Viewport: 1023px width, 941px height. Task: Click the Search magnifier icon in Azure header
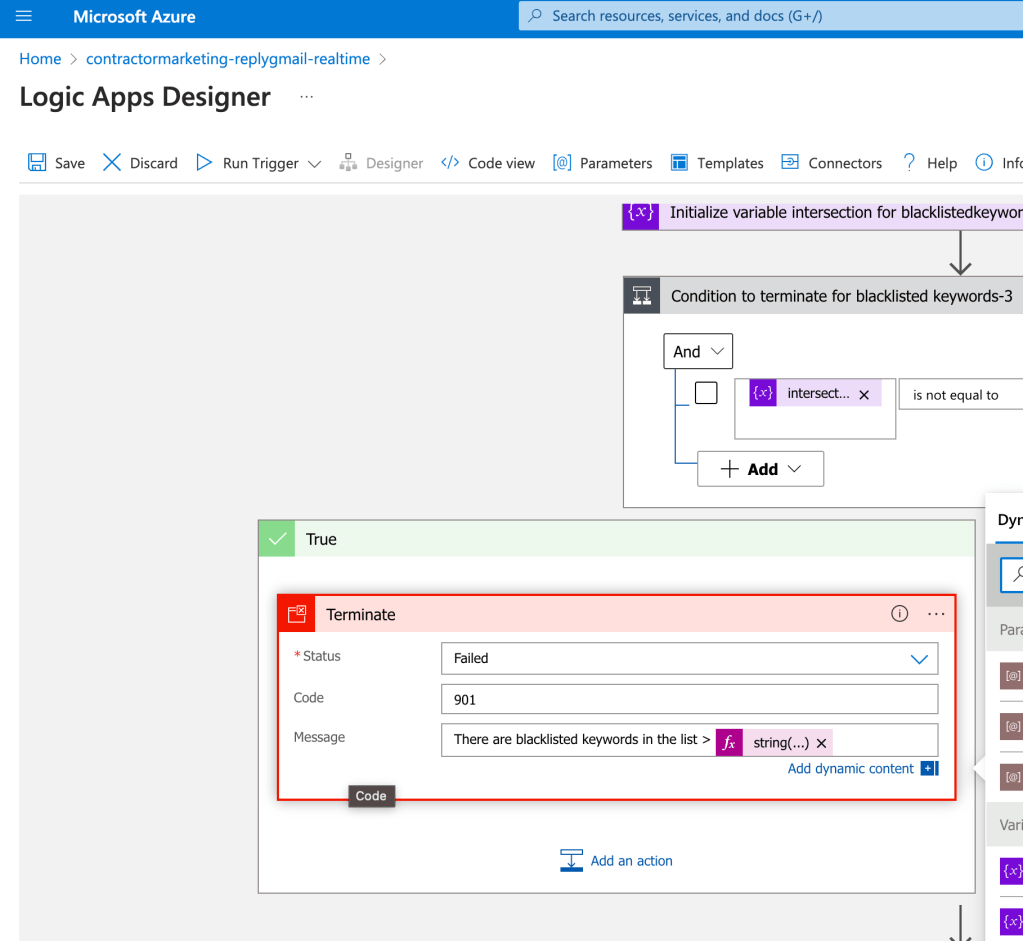[535, 15]
